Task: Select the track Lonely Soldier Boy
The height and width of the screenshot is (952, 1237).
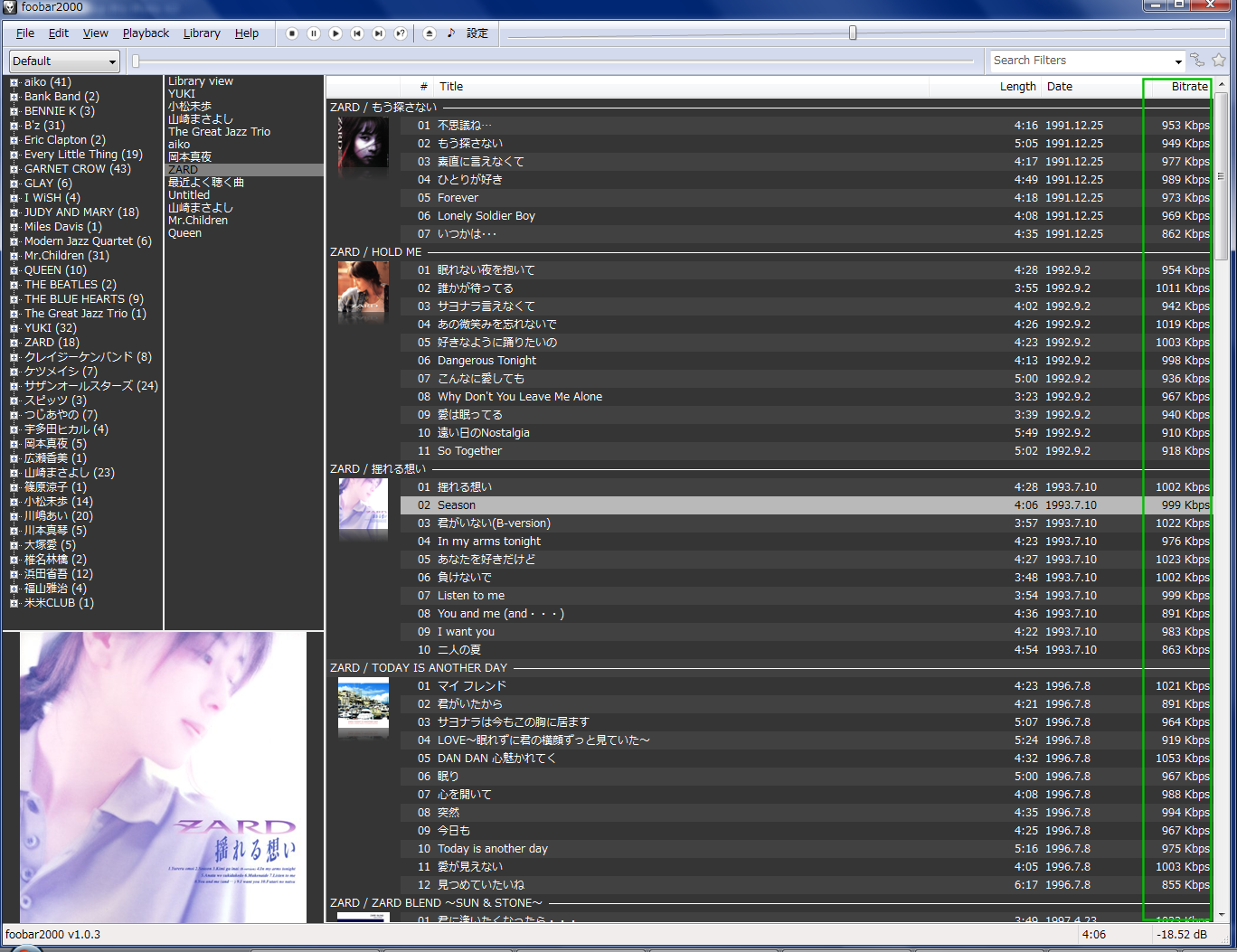Action: click(806, 216)
